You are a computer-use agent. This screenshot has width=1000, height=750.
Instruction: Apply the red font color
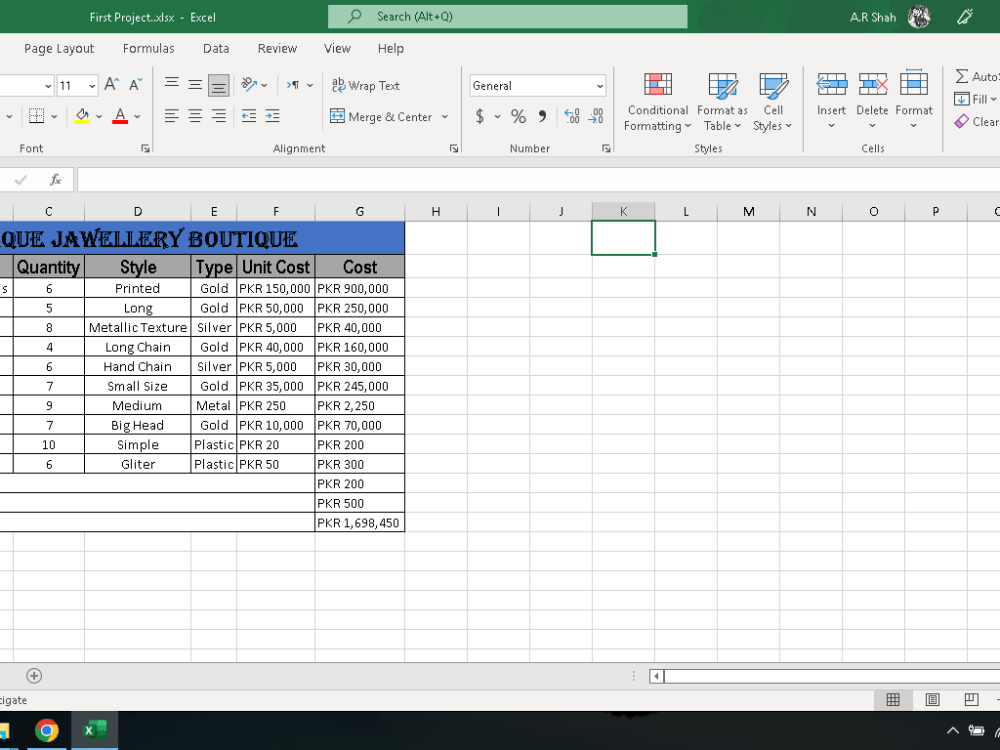point(120,116)
